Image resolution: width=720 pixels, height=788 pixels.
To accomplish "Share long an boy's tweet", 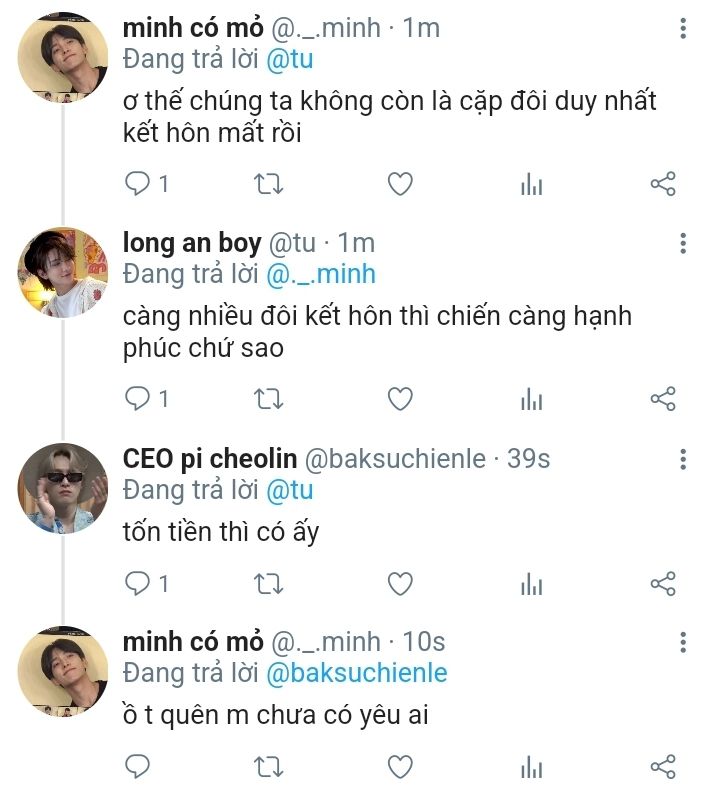I will pos(663,399).
